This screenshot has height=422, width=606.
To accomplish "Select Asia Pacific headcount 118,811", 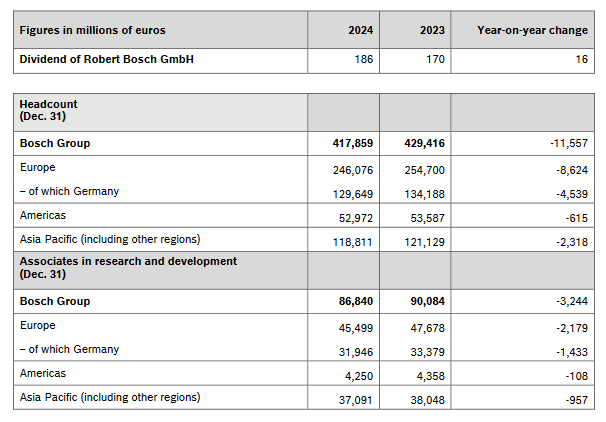I will (x=353, y=242).
